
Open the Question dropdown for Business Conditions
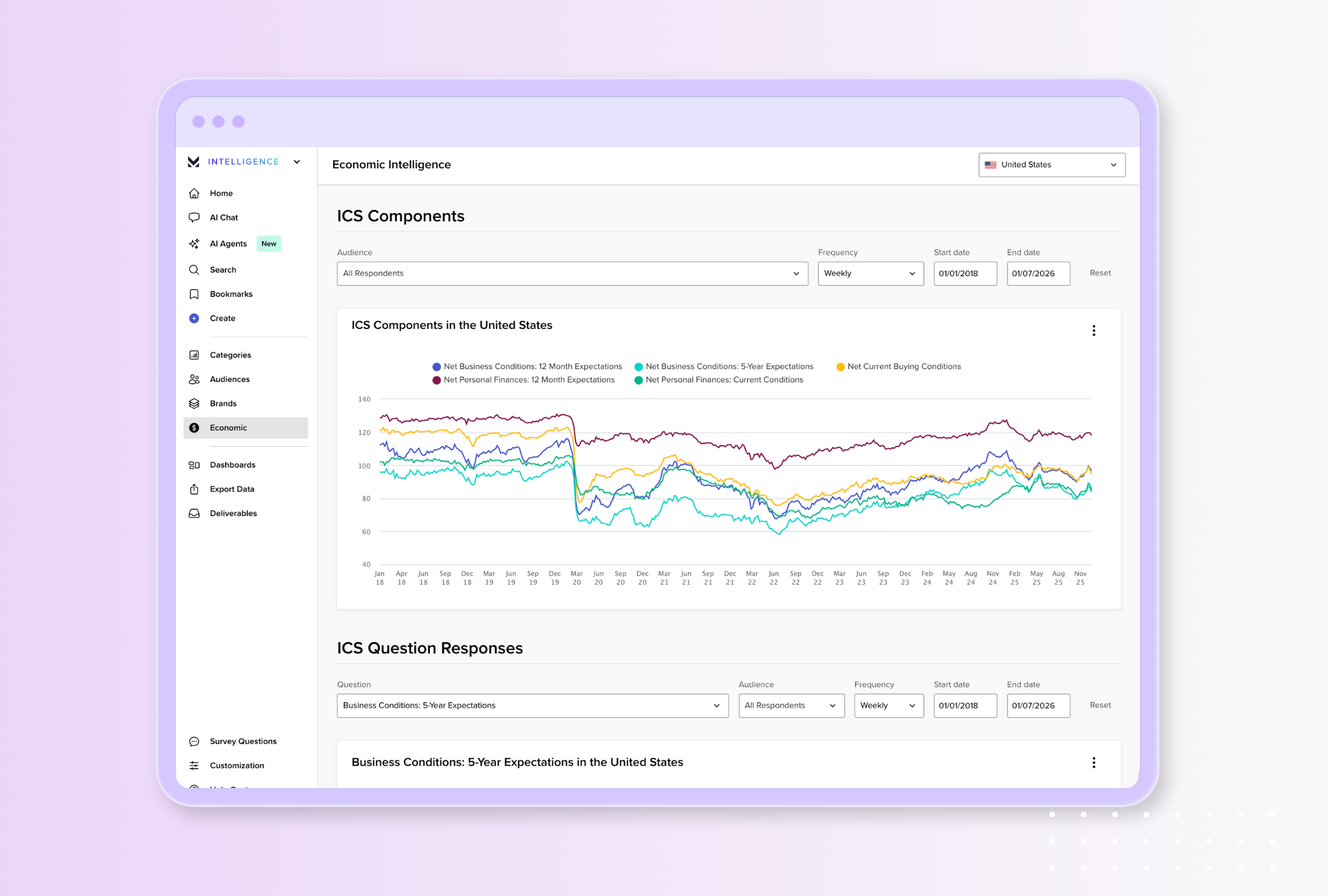click(532, 705)
